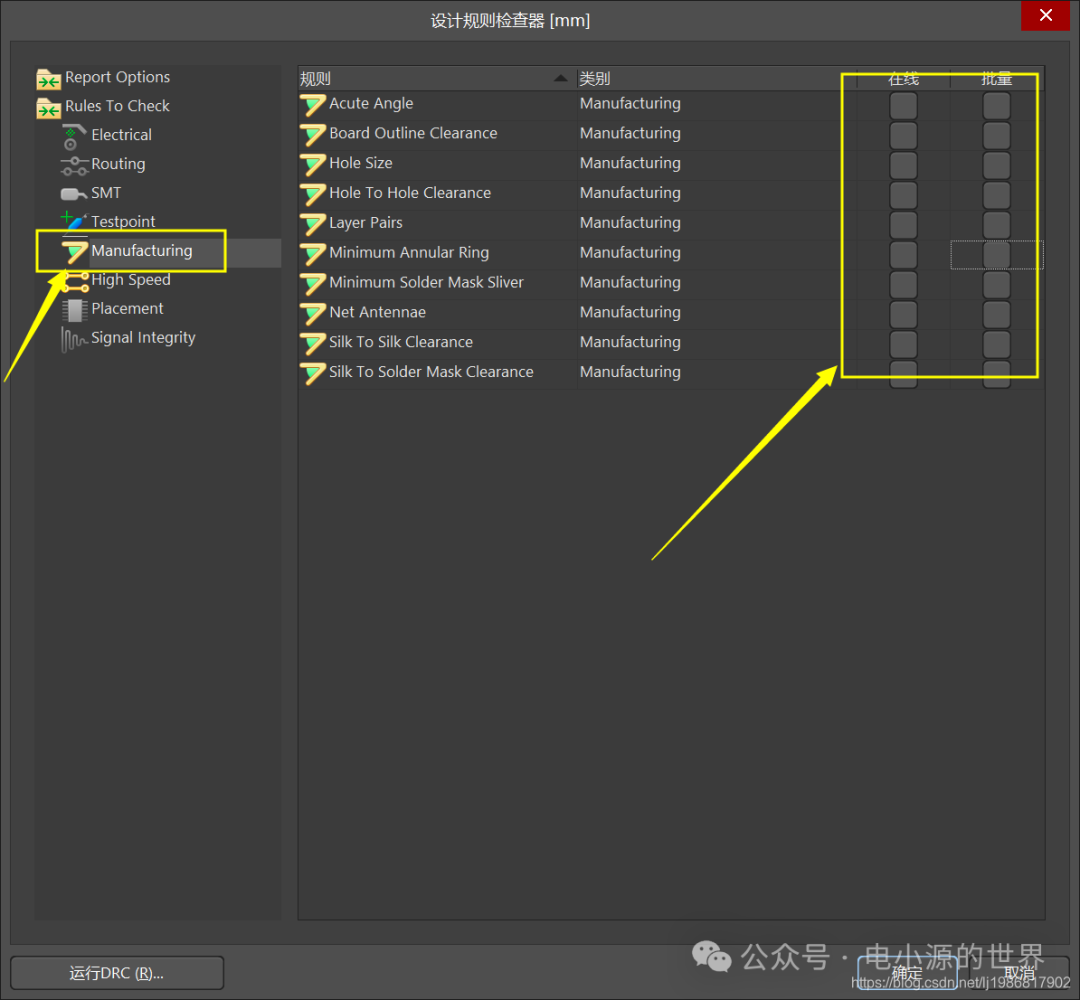Viewport: 1080px width, 1000px height.
Task: Click the Silk To Silk Clearance icon
Action: pyautogui.click(x=313, y=343)
